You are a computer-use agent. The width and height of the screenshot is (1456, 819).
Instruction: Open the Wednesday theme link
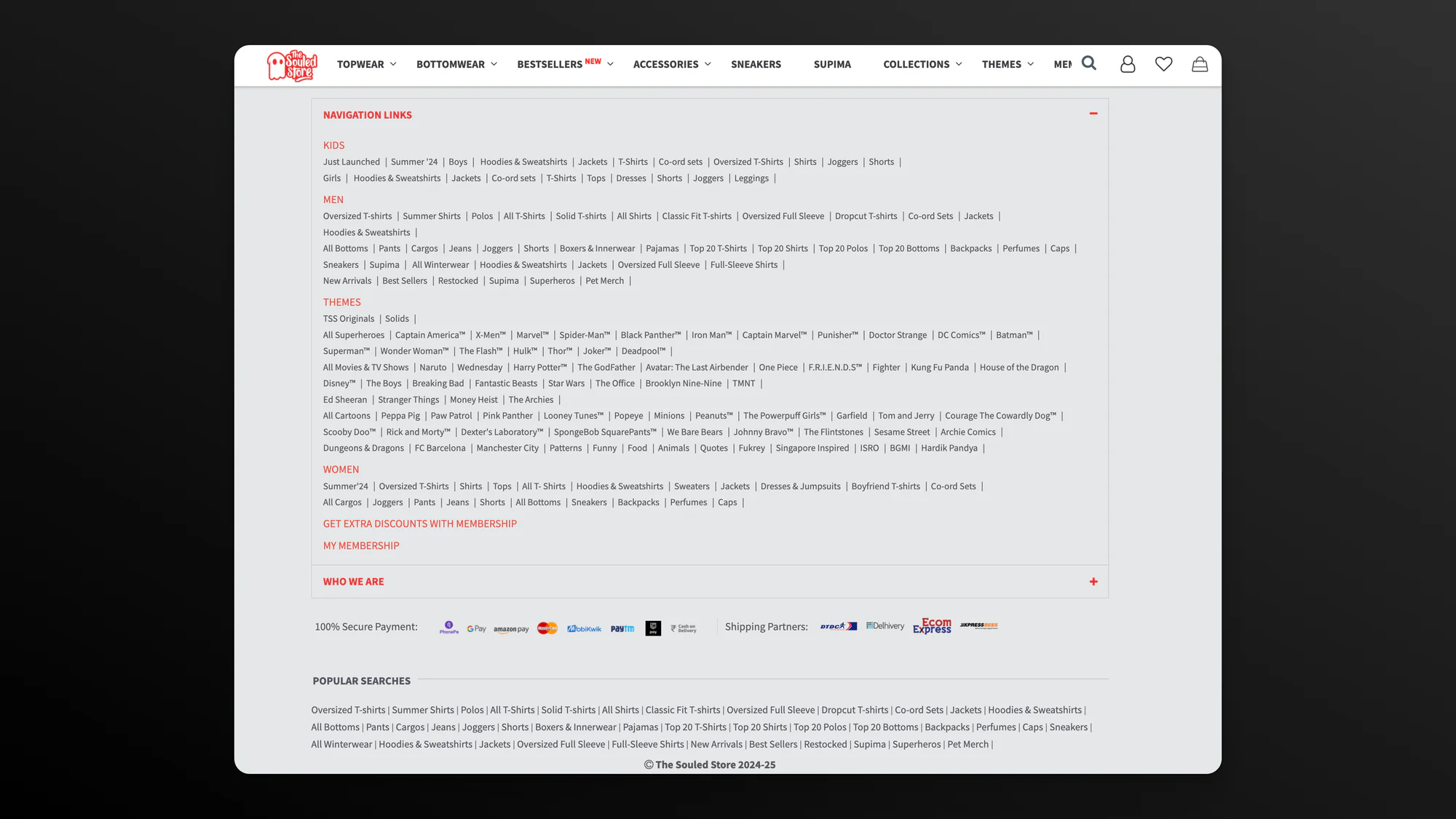pyautogui.click(x=480, y=367)
